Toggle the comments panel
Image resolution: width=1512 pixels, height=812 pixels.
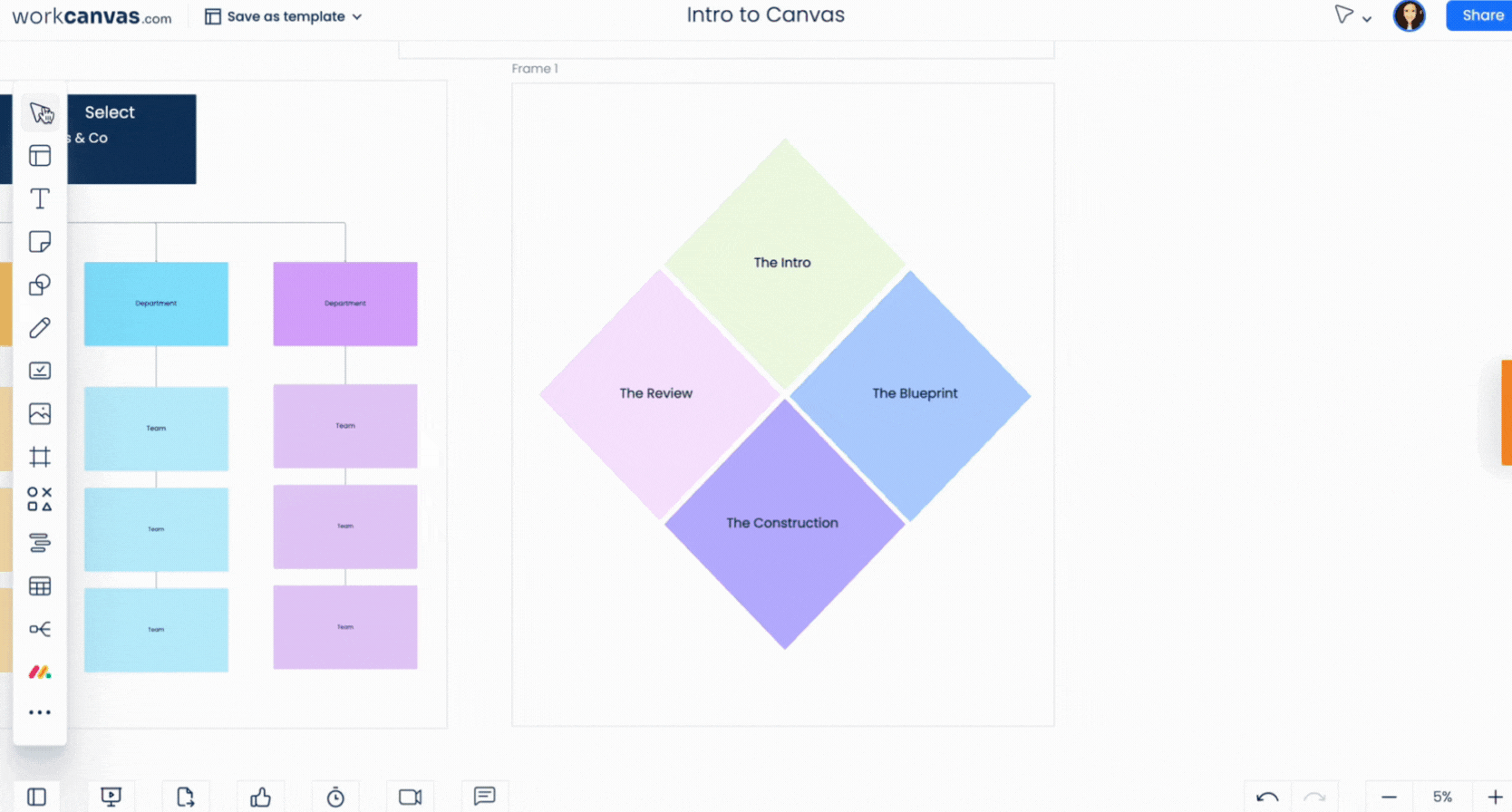[485, 796]
